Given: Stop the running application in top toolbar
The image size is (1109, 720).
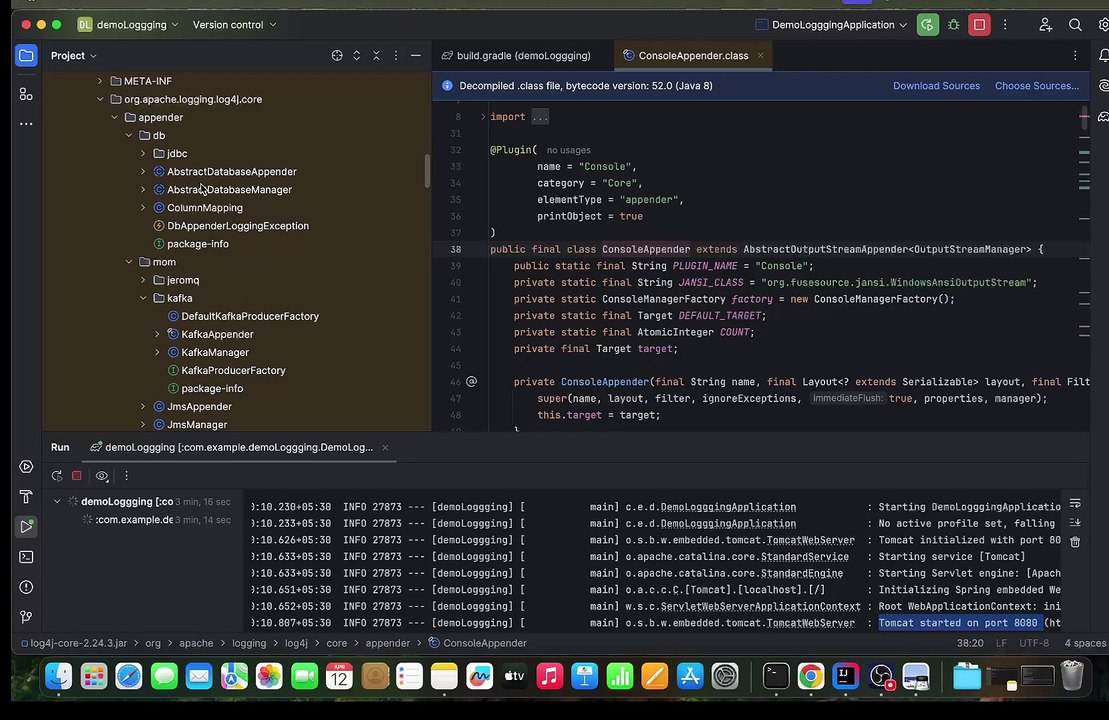Looking at the screenshot, I should pyautogui.click(x=980, y=25).
